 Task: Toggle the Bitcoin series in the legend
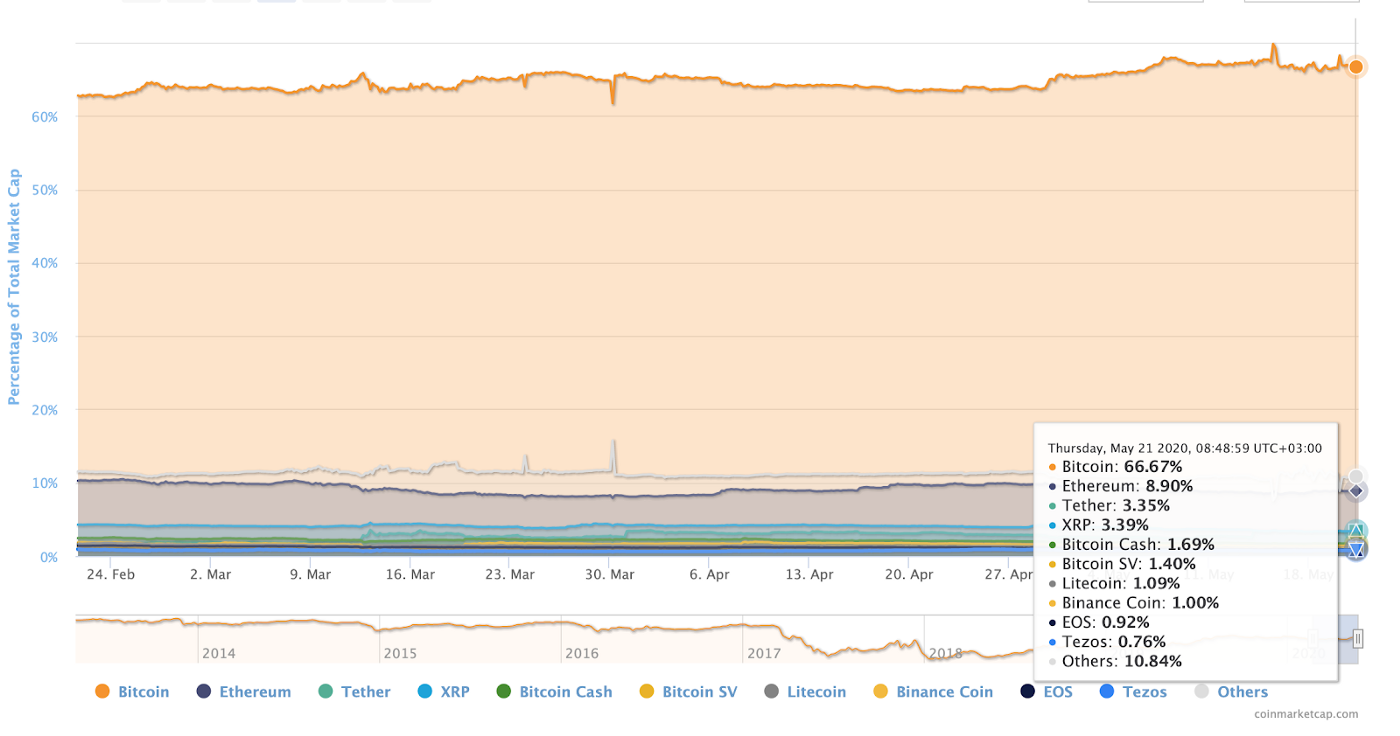pyautogui.click(x=132, y=692)
